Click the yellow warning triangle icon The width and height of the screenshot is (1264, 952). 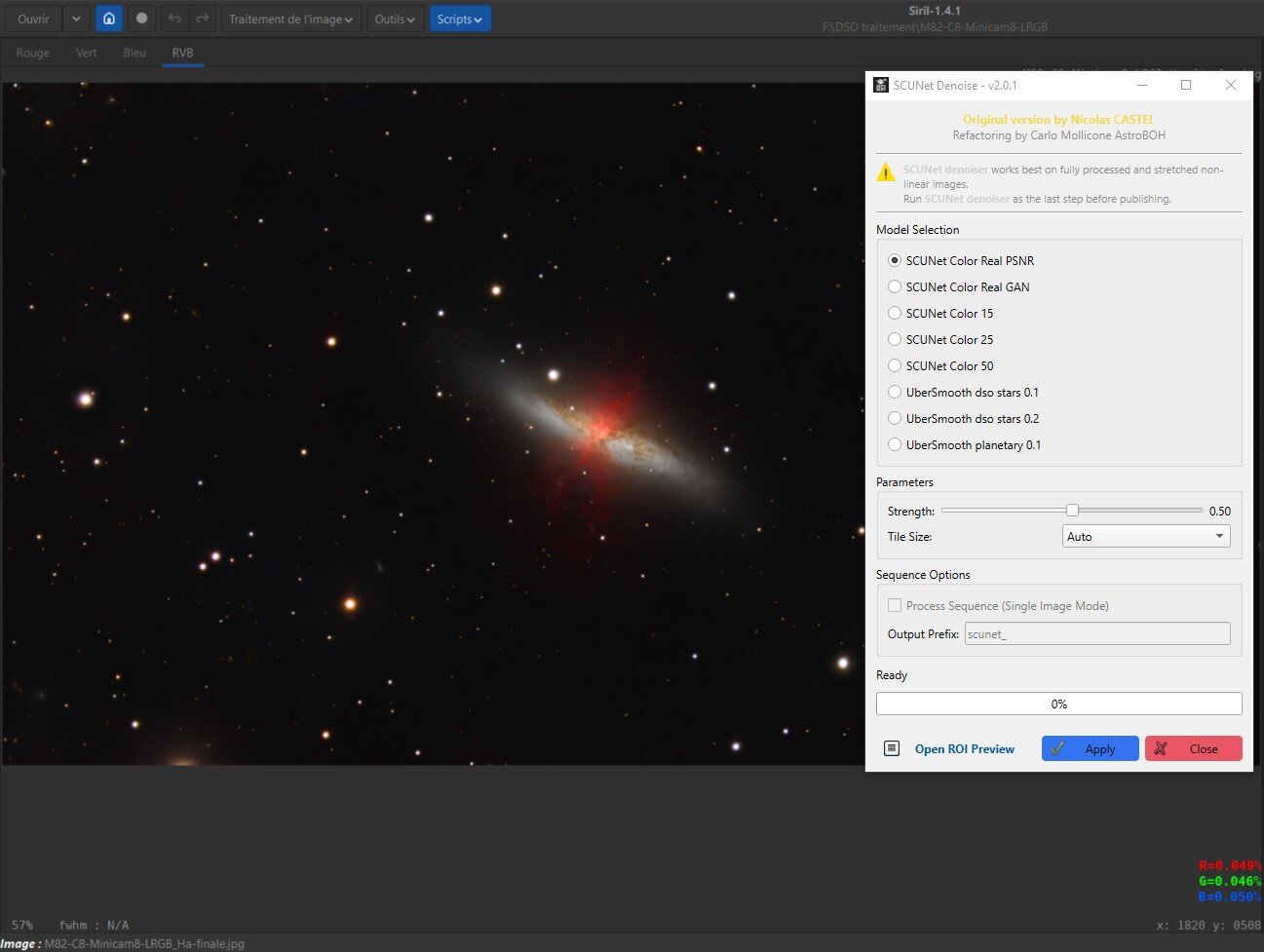(x=885, y=172)
